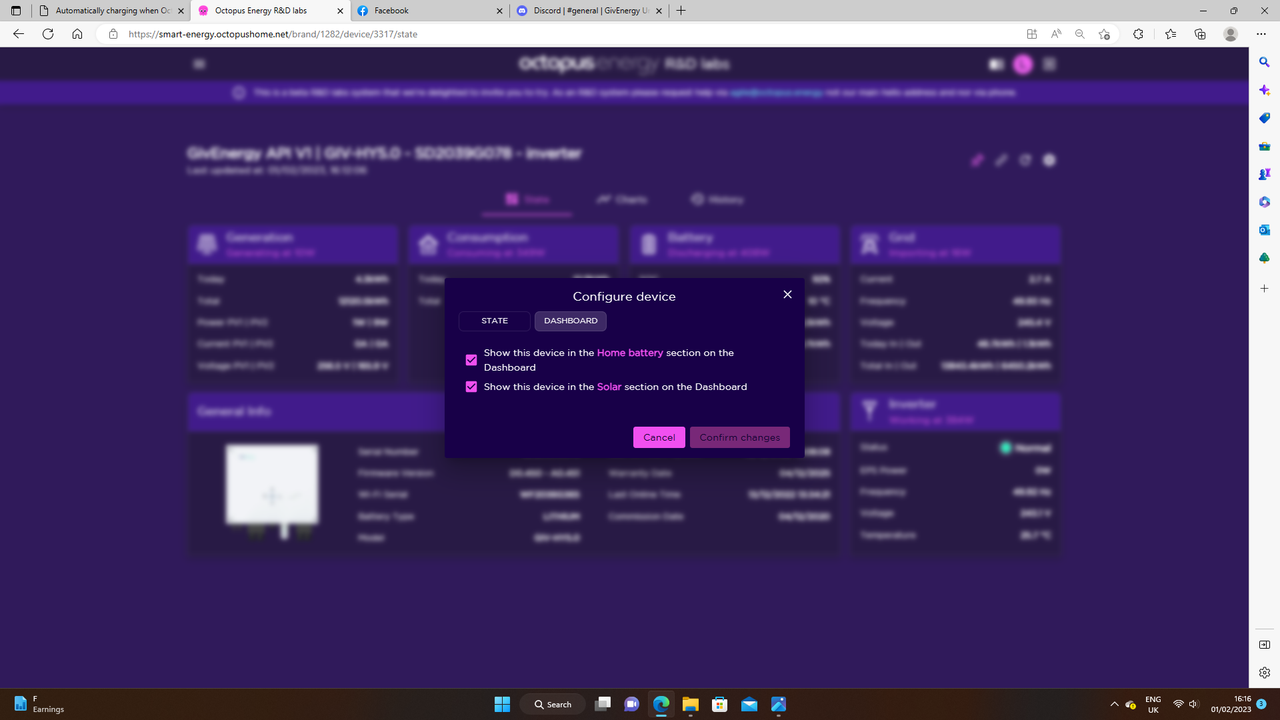Show hidden system tray icons

1114,704
